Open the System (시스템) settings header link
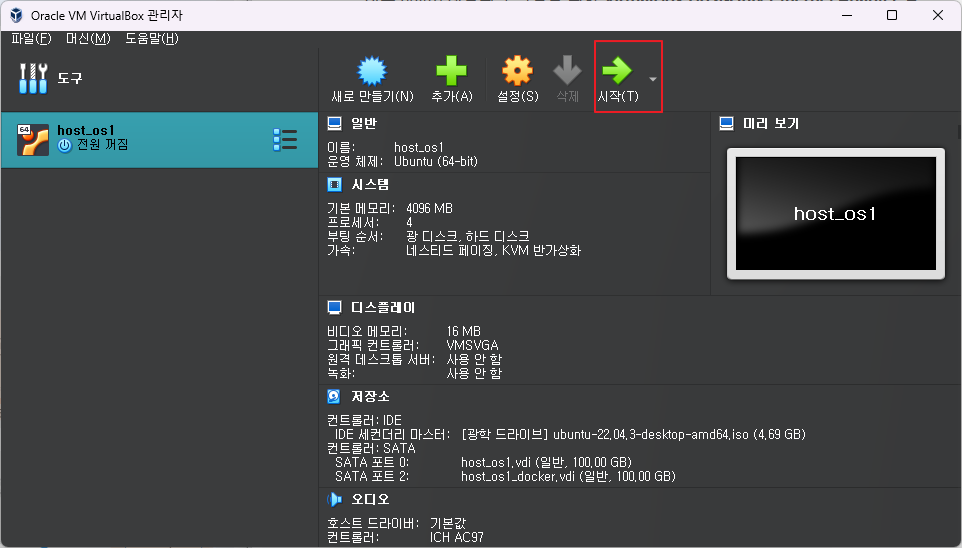962x548 pixels. [x=370, y=184]
